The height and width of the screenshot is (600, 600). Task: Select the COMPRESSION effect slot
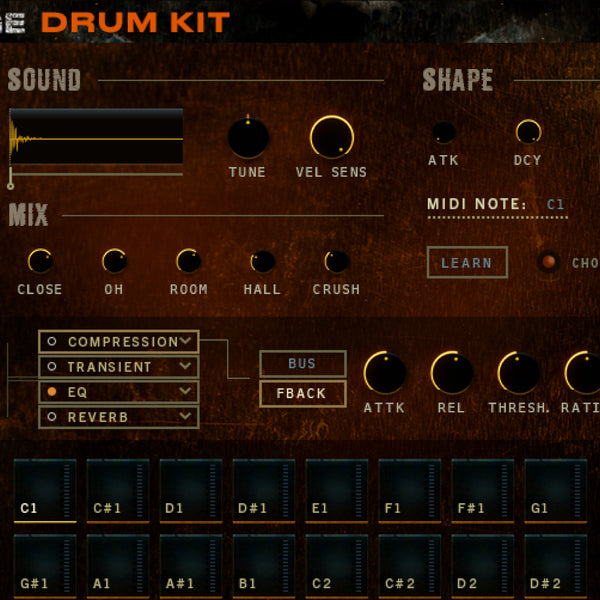click(119, 341)
